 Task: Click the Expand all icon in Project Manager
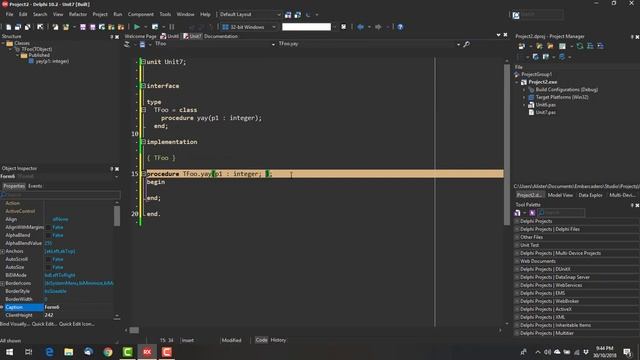click(590, 46)
